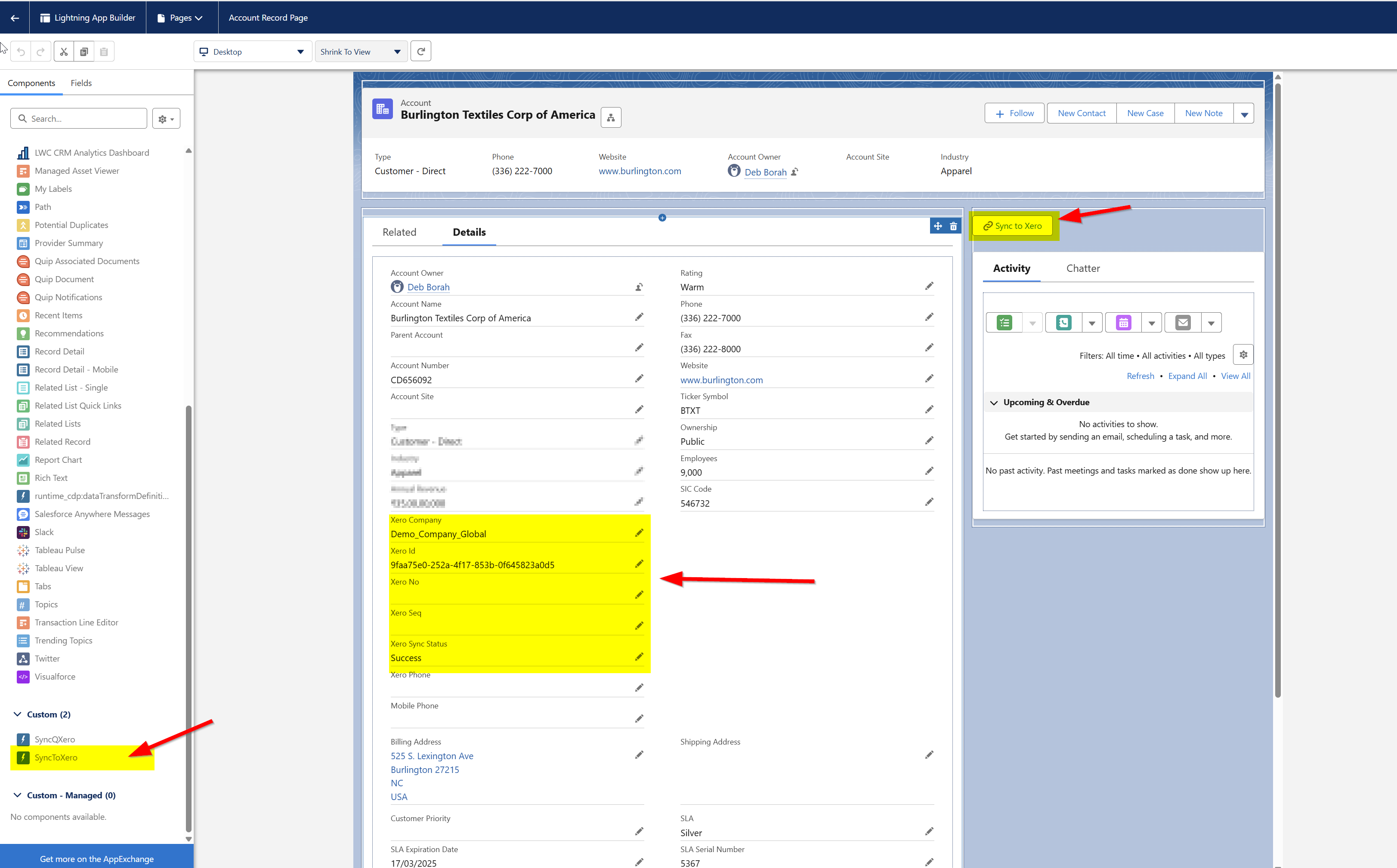
Task: Click the Redo toolbar icon
Action: coord(41,52)
